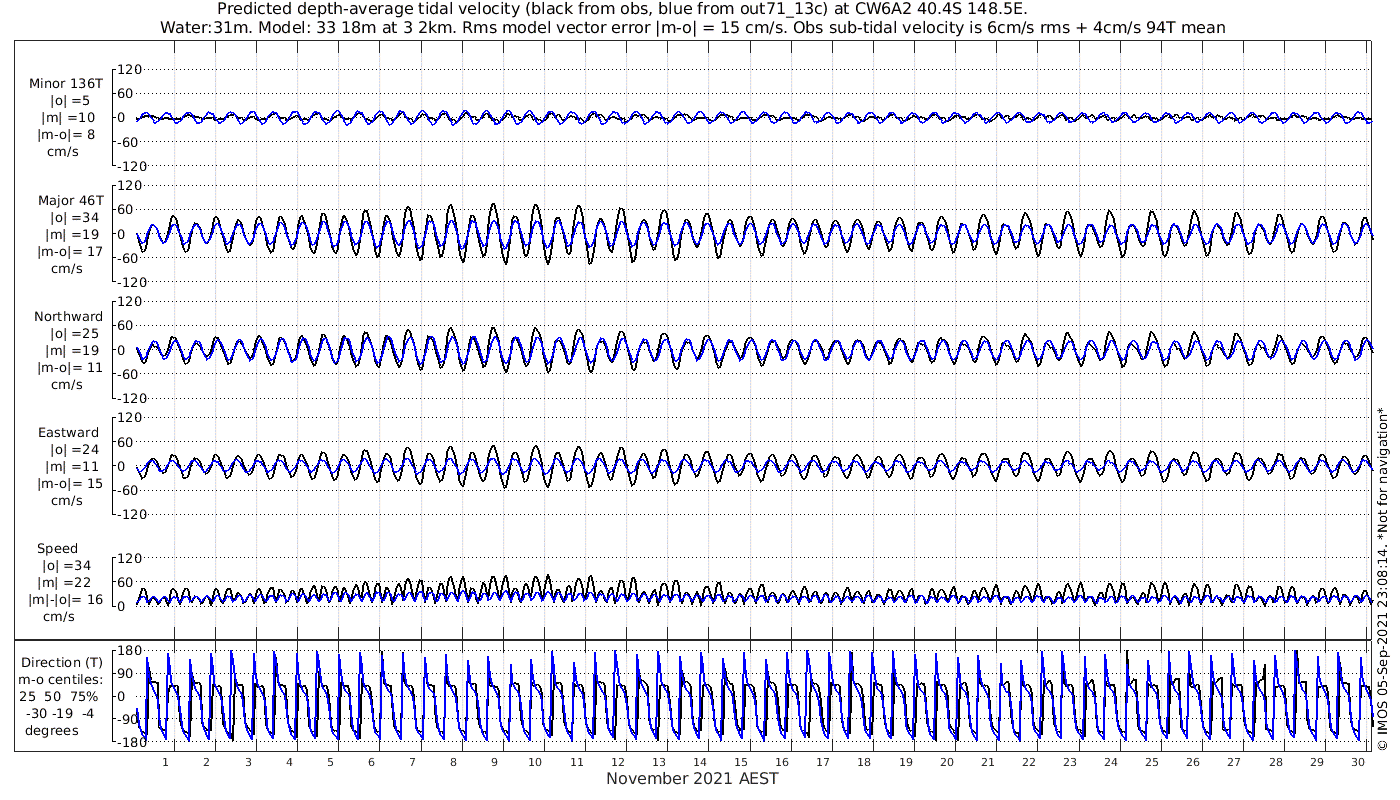
Task: Select the 'Speed' panel label
Action: point(58,549)
